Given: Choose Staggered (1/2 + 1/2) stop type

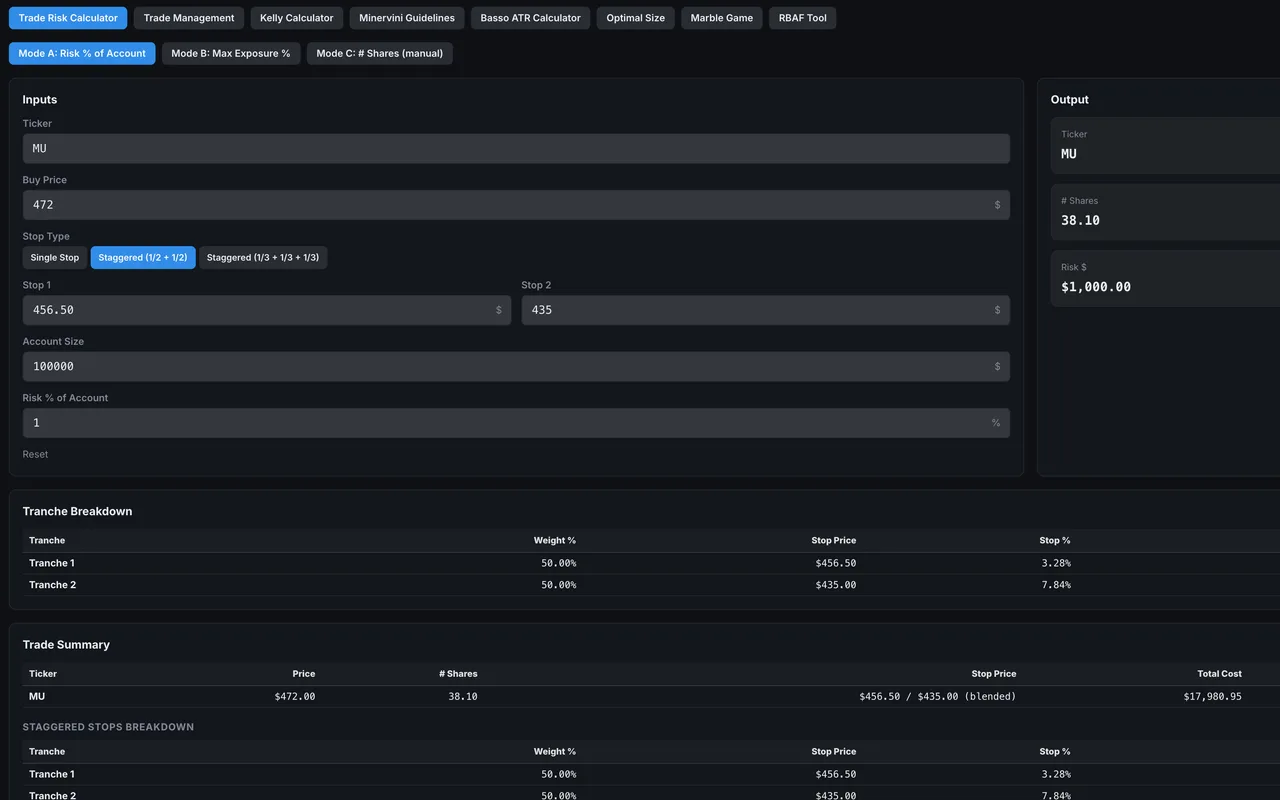Looking at the screenshot, I should pos(143,258).
